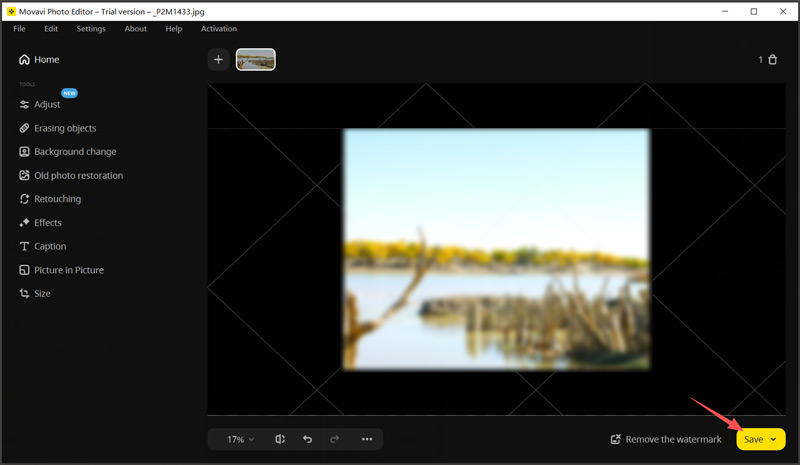Choose the Background change tool
This screenshot has width=800, height=465.
68,152
